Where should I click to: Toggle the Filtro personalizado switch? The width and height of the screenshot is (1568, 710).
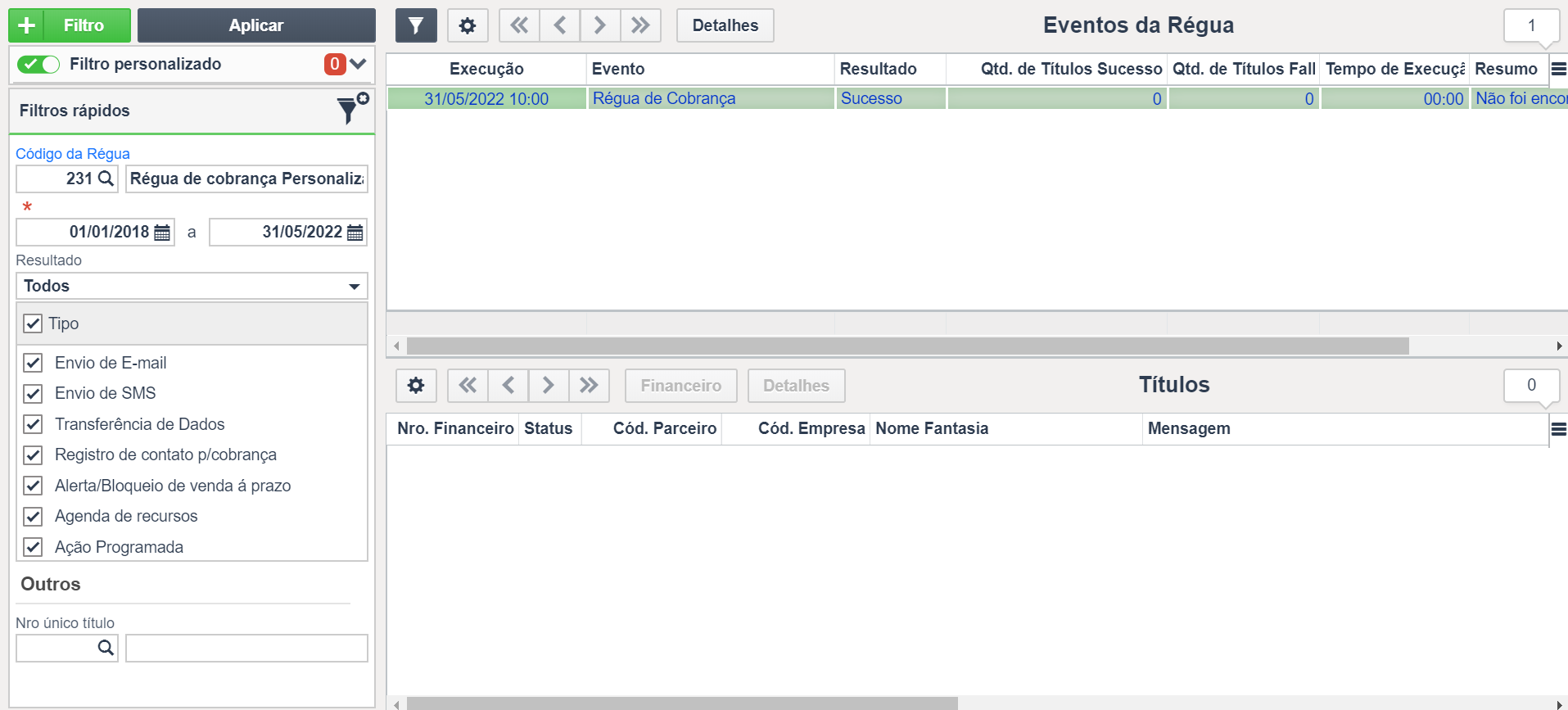(x=38, y=64)
